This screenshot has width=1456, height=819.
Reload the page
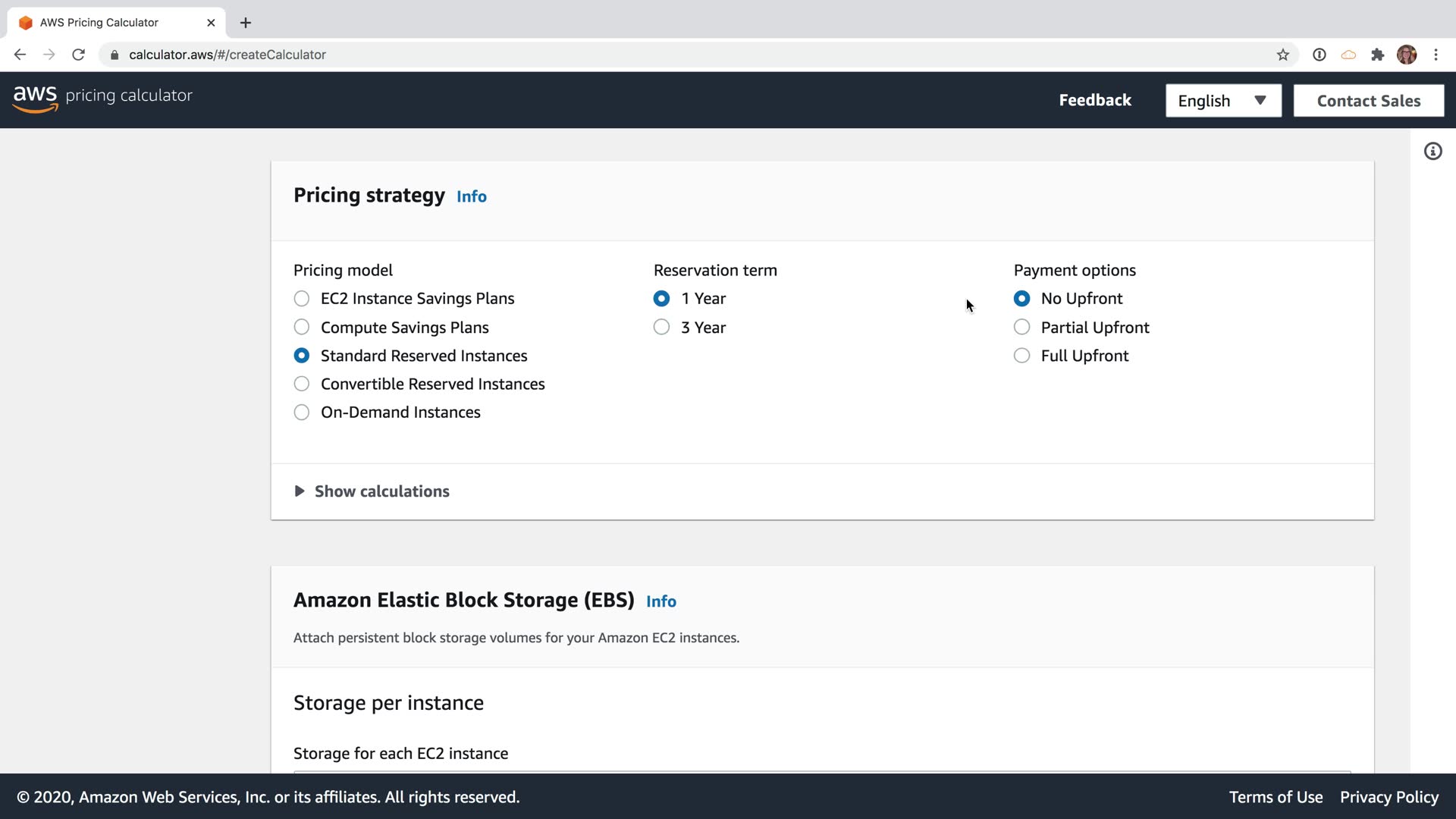pos(78,55)
